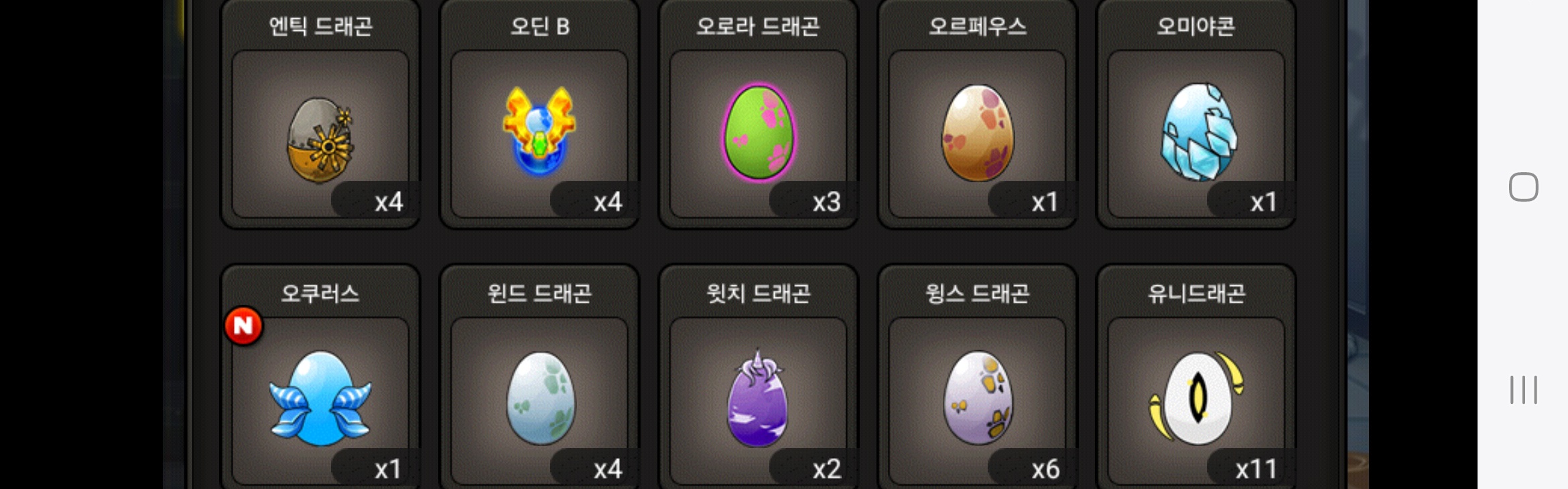
Task: Select the 윈드 드래곤 egg icon
Action: pos(540,399)
